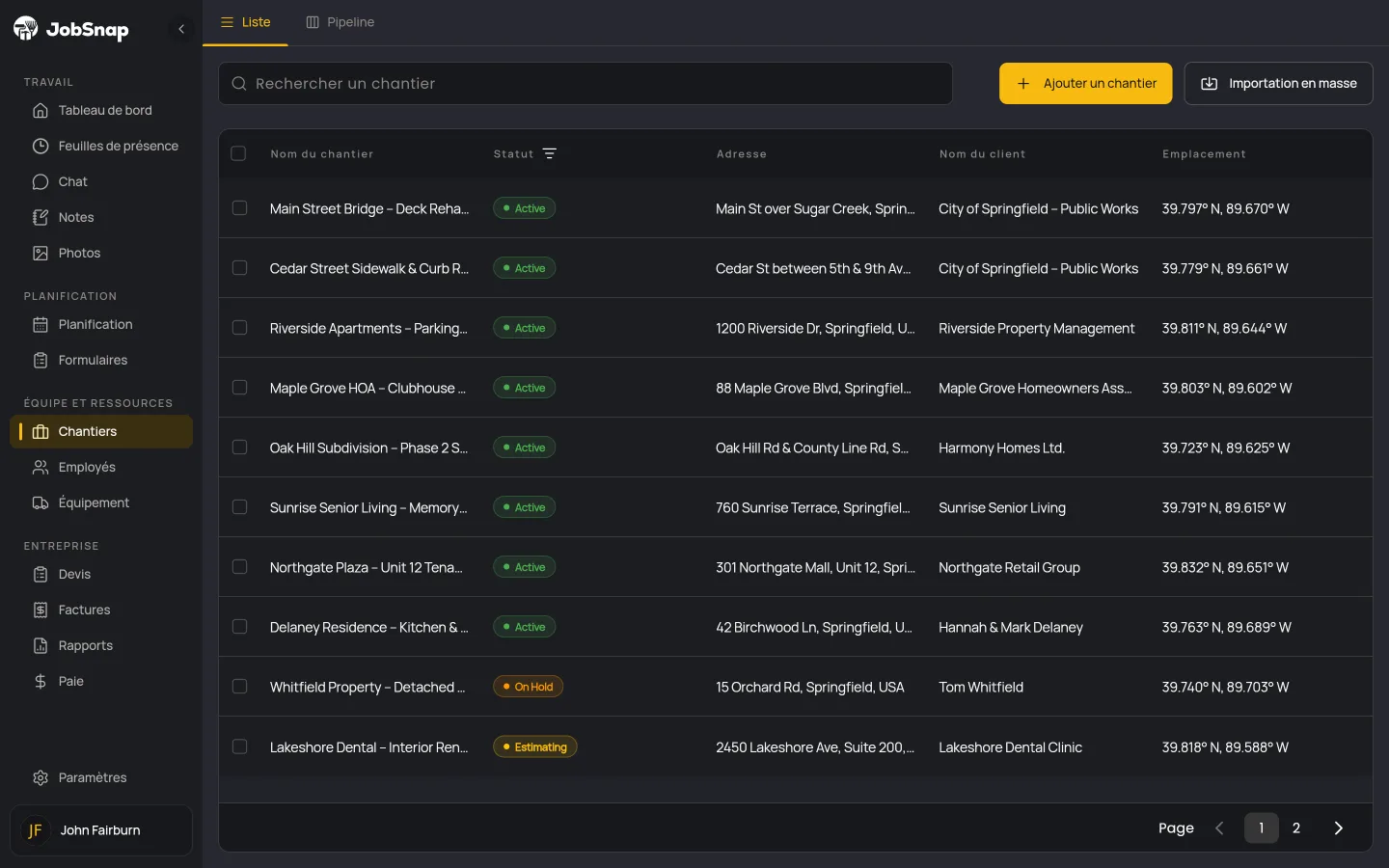Click the 15 Orchard Rd, Springfield address
This screenshot has height=868, width=1389.
click(810, 687)
